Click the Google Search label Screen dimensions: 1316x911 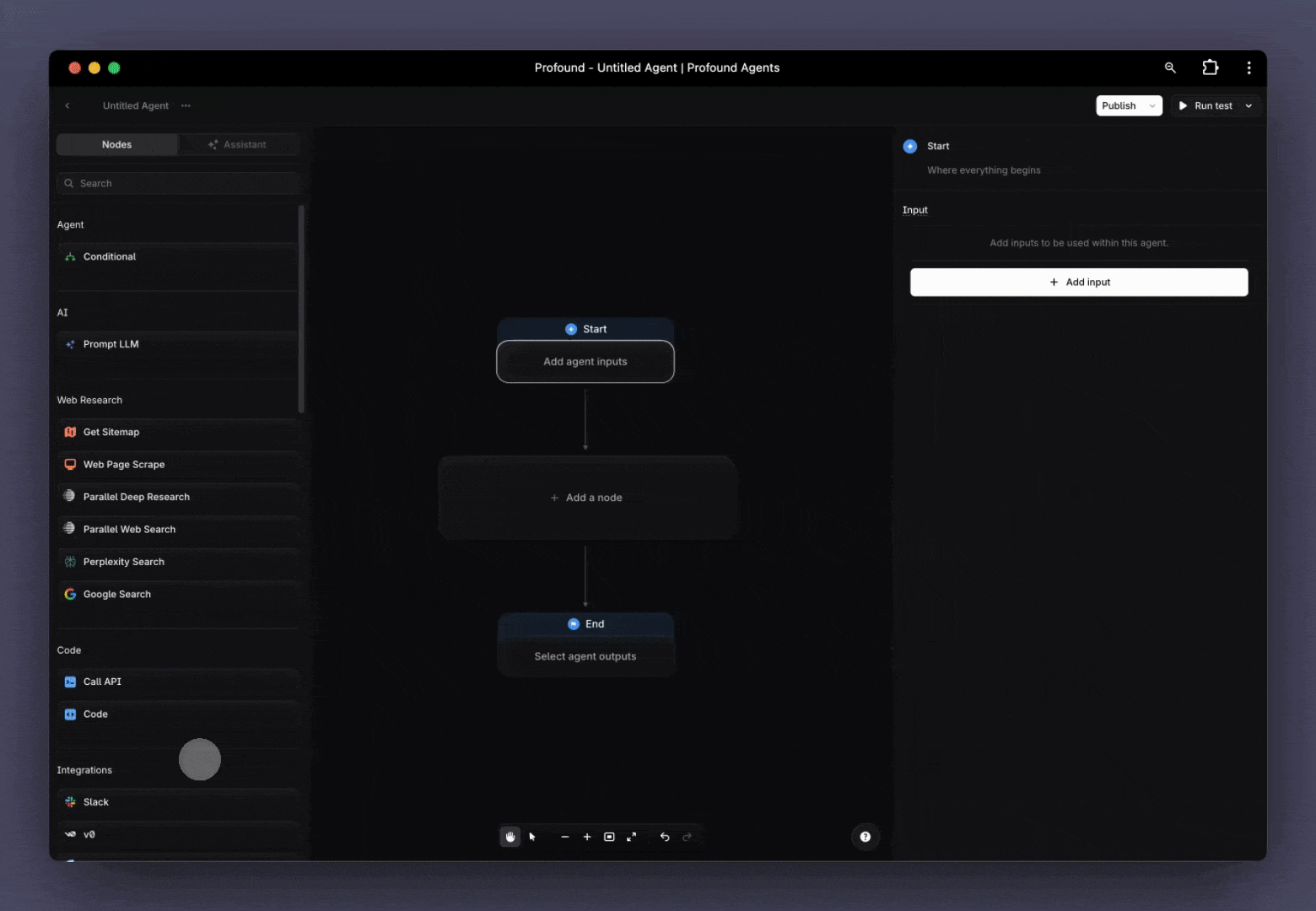(x=117, y=594)
